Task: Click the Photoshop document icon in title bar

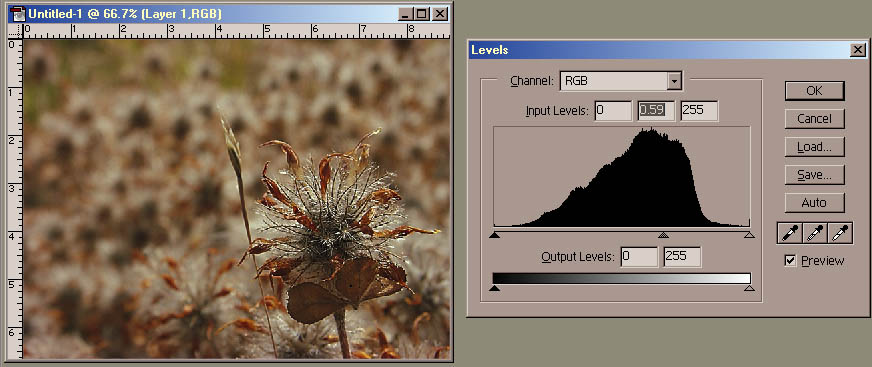Action: (18, 14)
